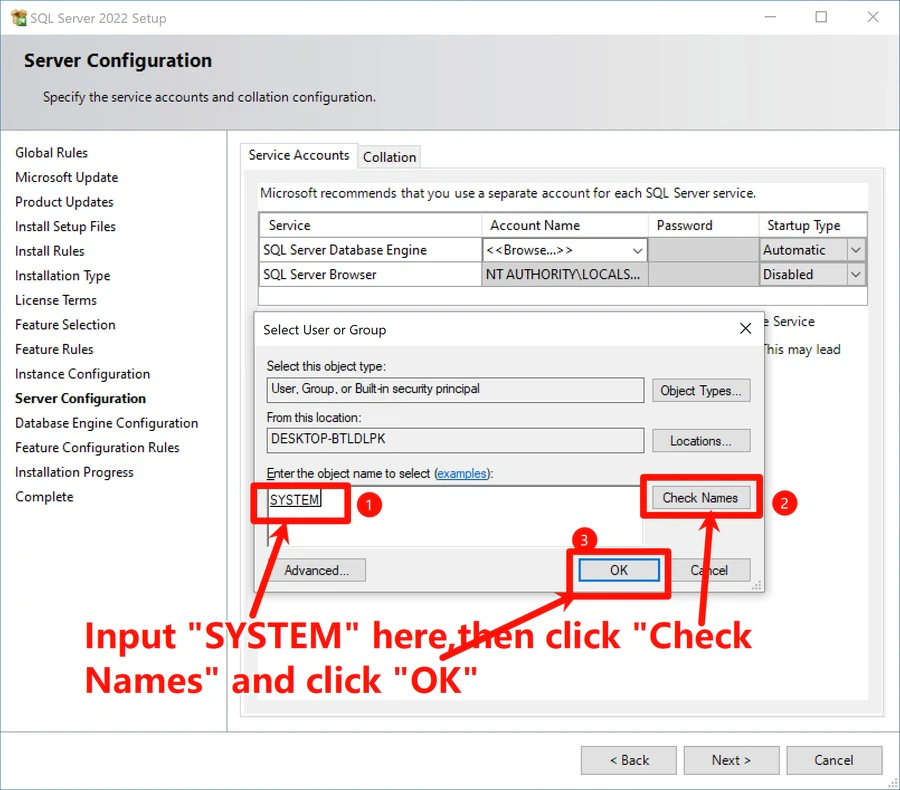900x790 pixels.
Task: Open Startup Type dropdown showing Disabled
Action: coord(855,274)
